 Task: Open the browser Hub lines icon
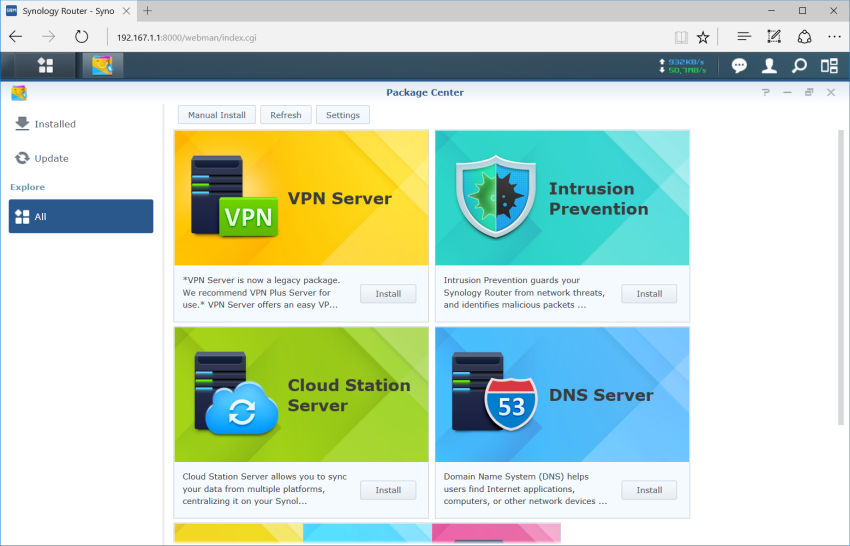744,36
